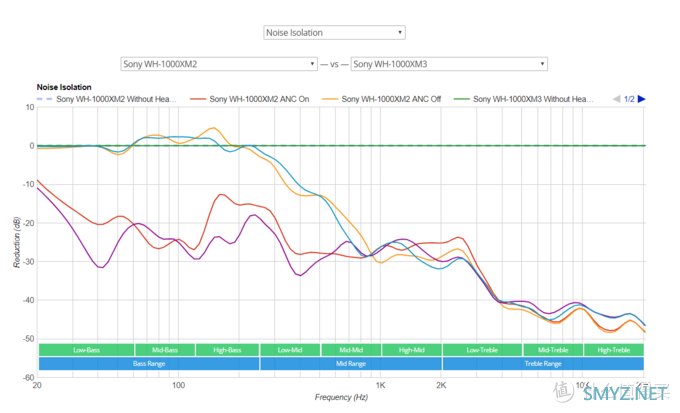Click the Frequency (Hz) axis label

pos(341,397)
